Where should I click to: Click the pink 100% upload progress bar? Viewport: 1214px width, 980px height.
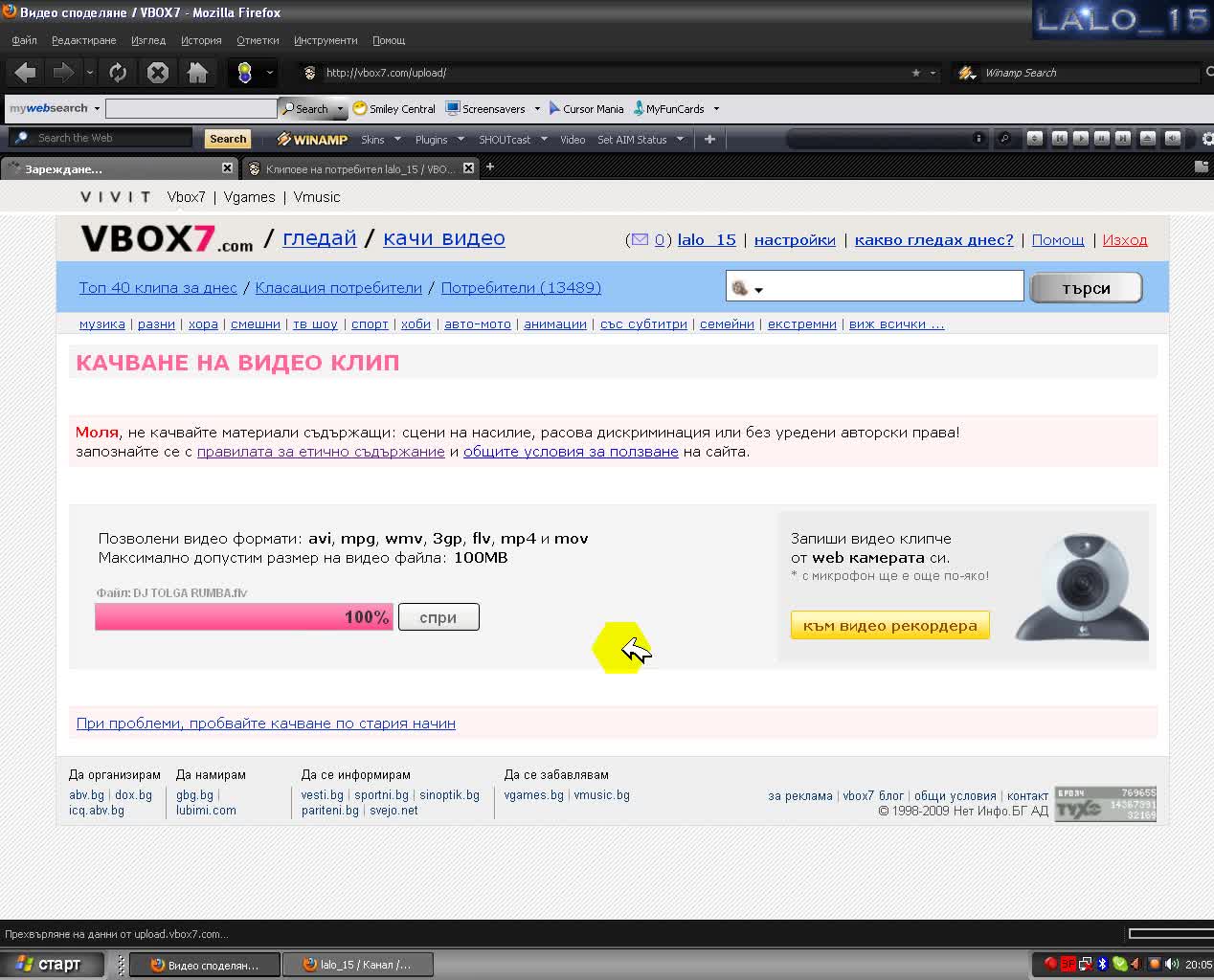(x=244, y=617)
